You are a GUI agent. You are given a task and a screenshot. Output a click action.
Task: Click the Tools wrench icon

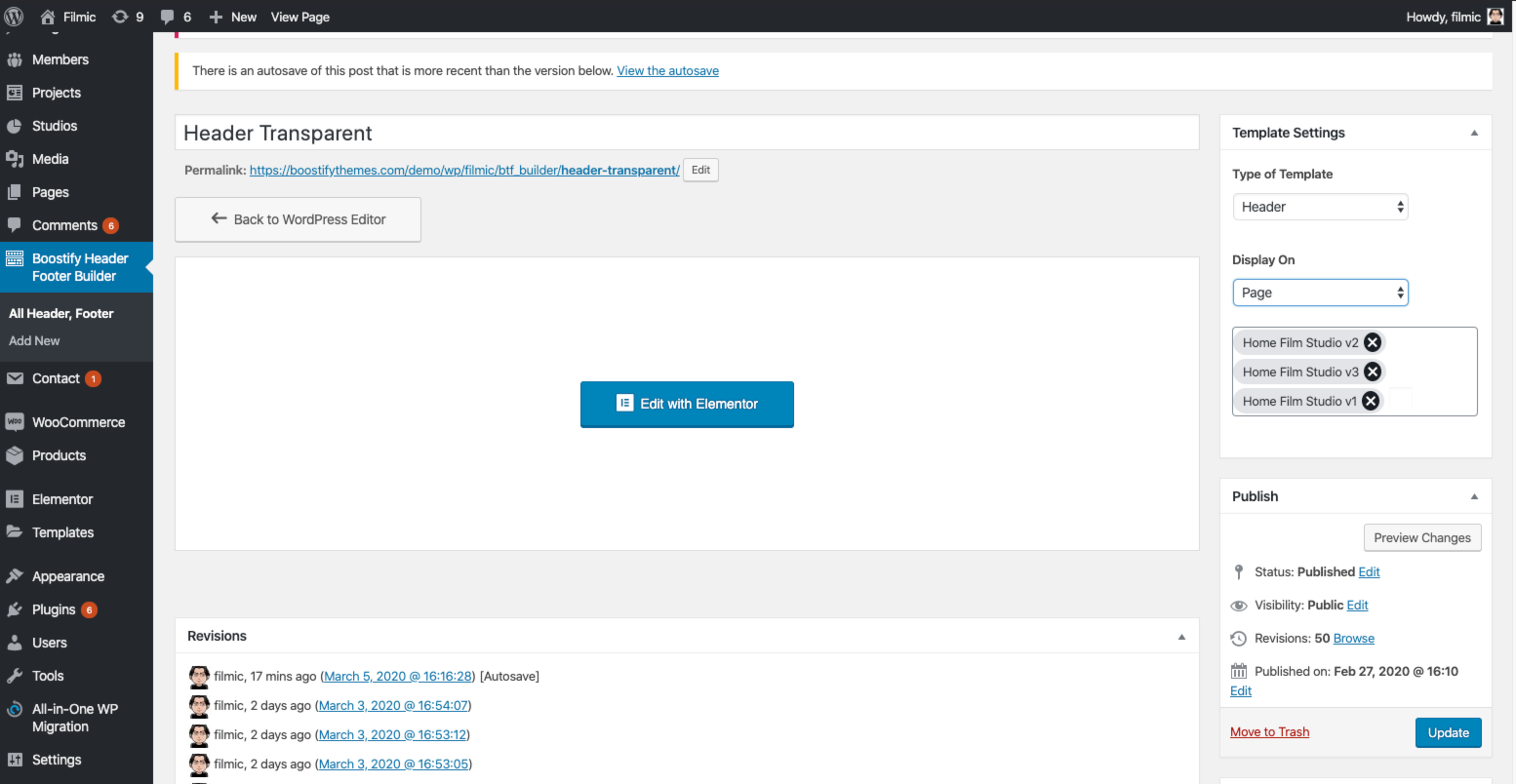pos(15,676)
